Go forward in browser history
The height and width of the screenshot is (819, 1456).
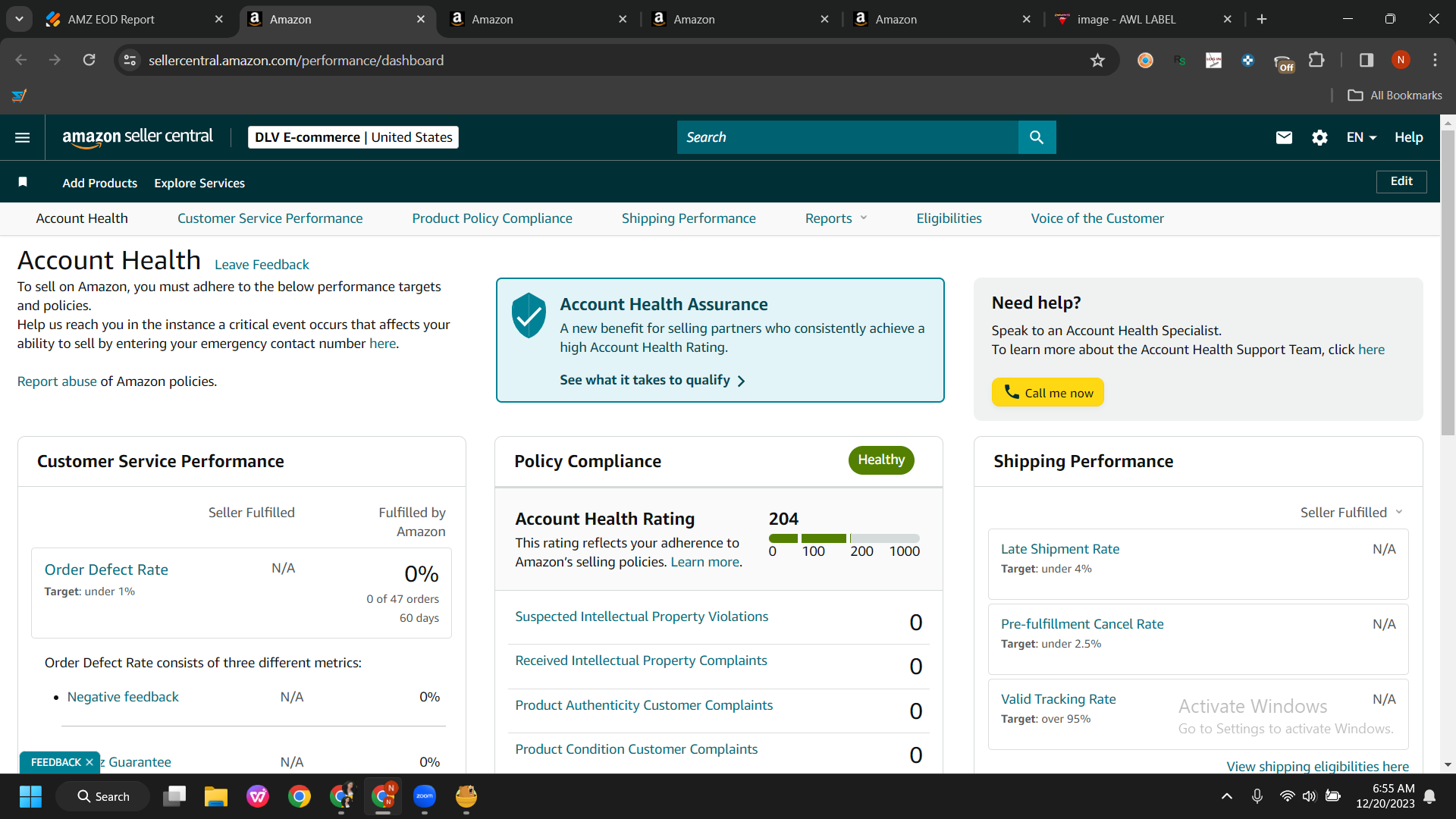tap(55, 60)
